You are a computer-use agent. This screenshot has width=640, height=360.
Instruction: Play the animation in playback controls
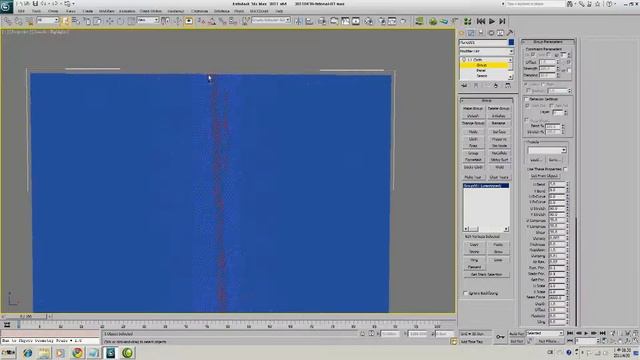586,333
